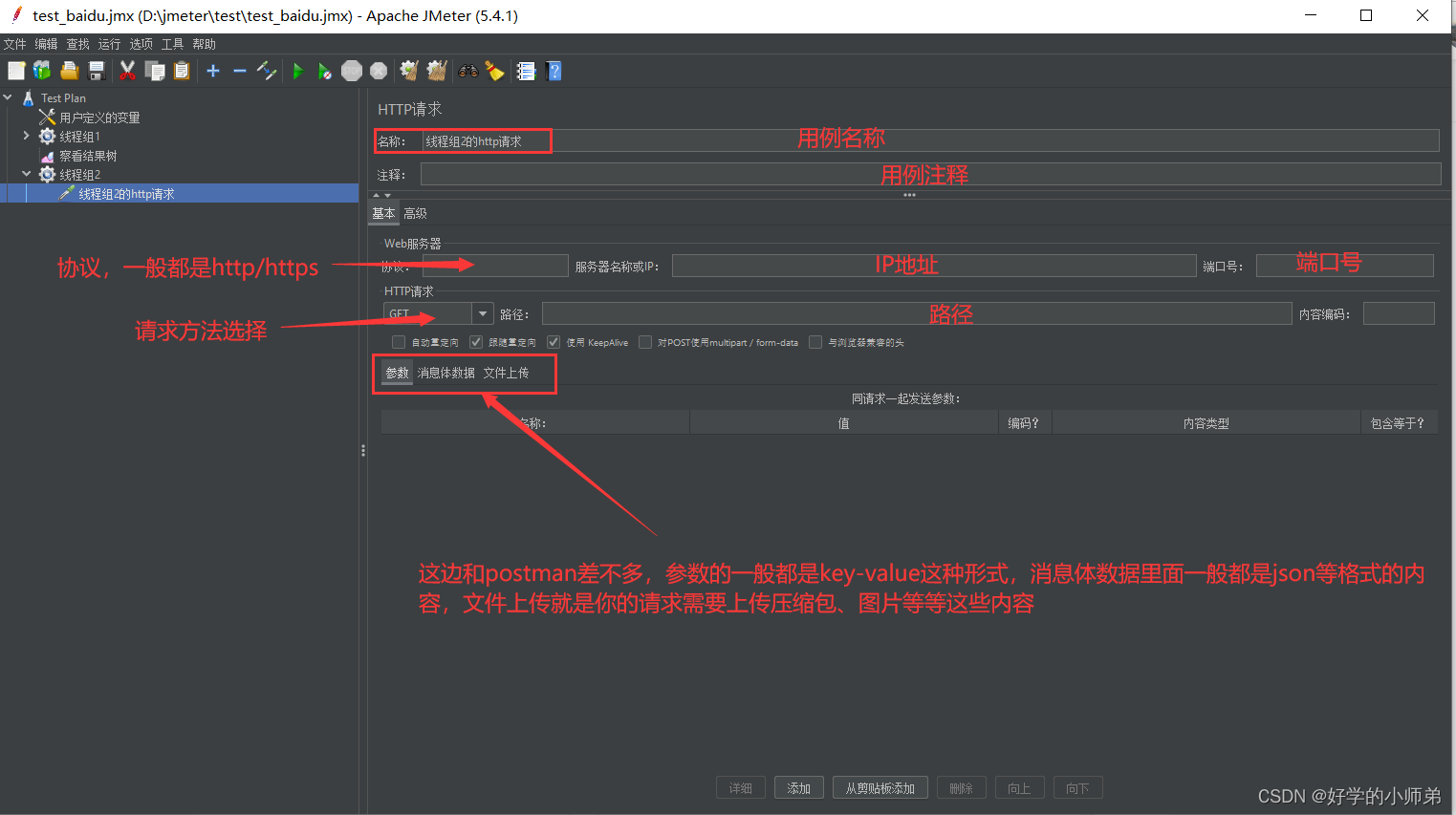Viewport: 1456px width, 815px height.
Task: Toggle the 跟随重定向 checkbox
Action: click(x=476, y=342)
